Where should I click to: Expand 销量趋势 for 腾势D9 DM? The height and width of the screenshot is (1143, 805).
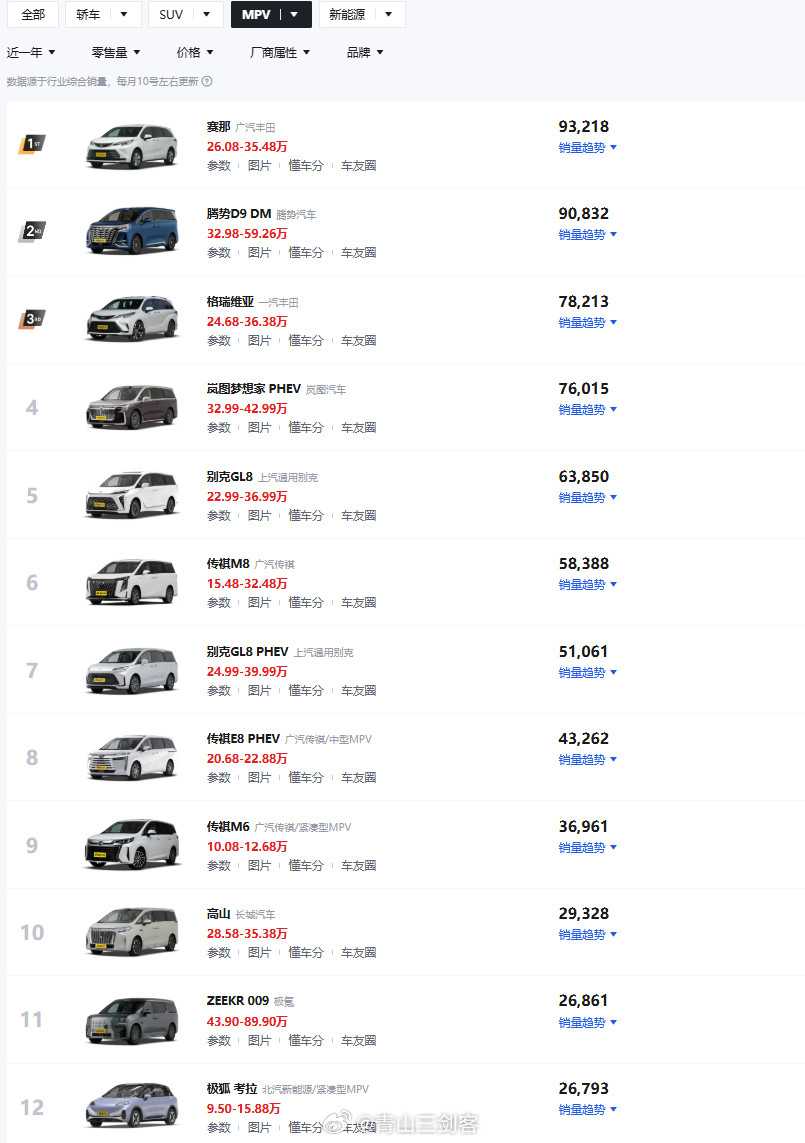coord(588,234)
